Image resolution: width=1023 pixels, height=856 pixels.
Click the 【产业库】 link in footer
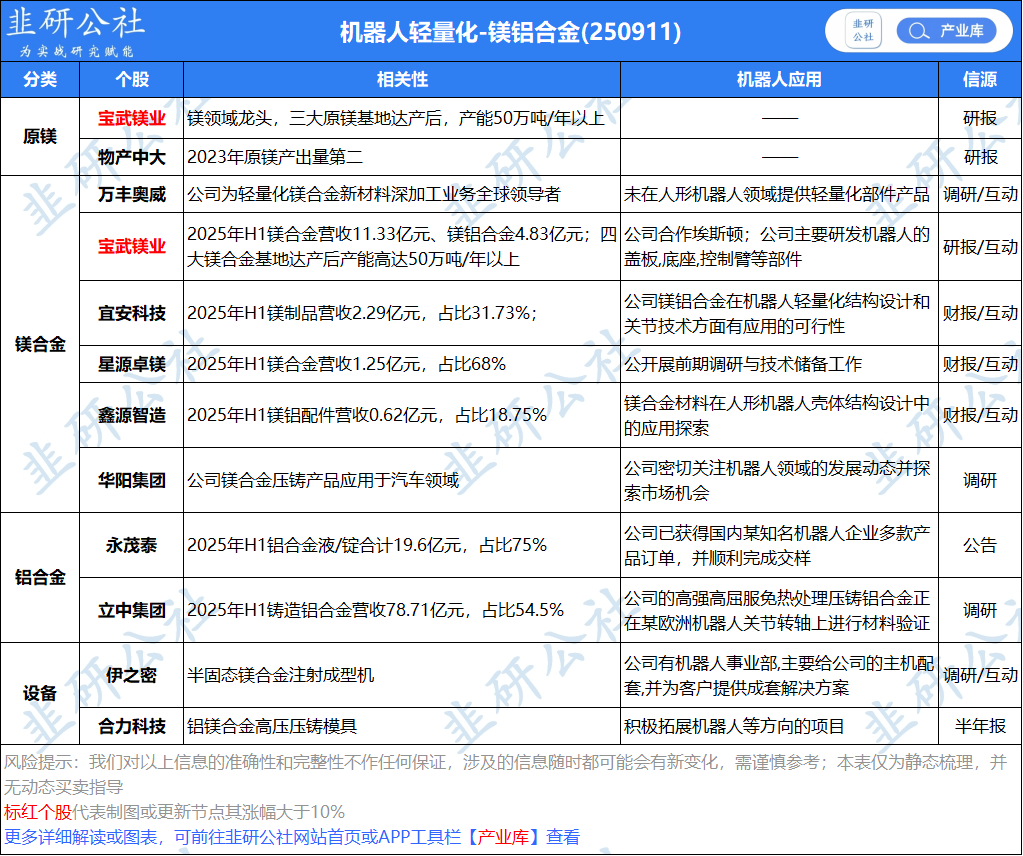click(x=505, y=837)
